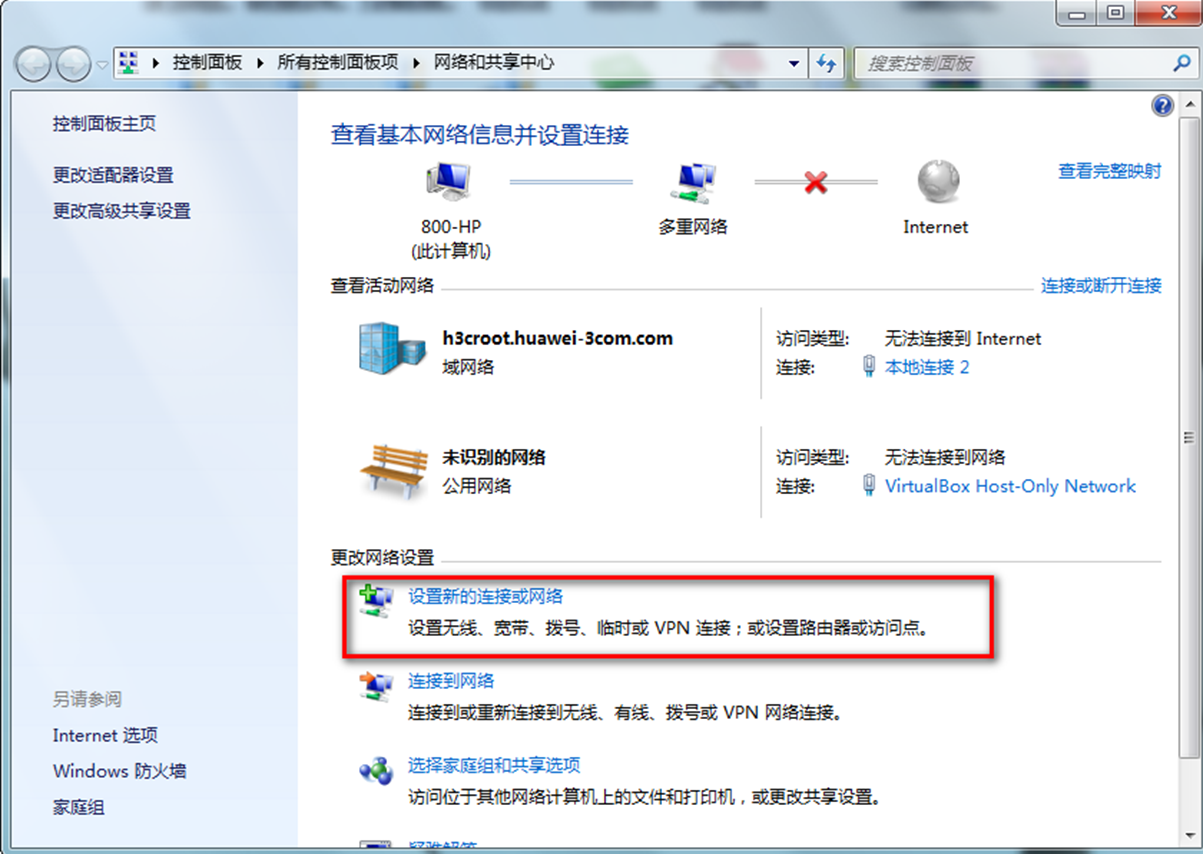
Task: Click the 多重网络 network icon
Action: coord(692,181)
